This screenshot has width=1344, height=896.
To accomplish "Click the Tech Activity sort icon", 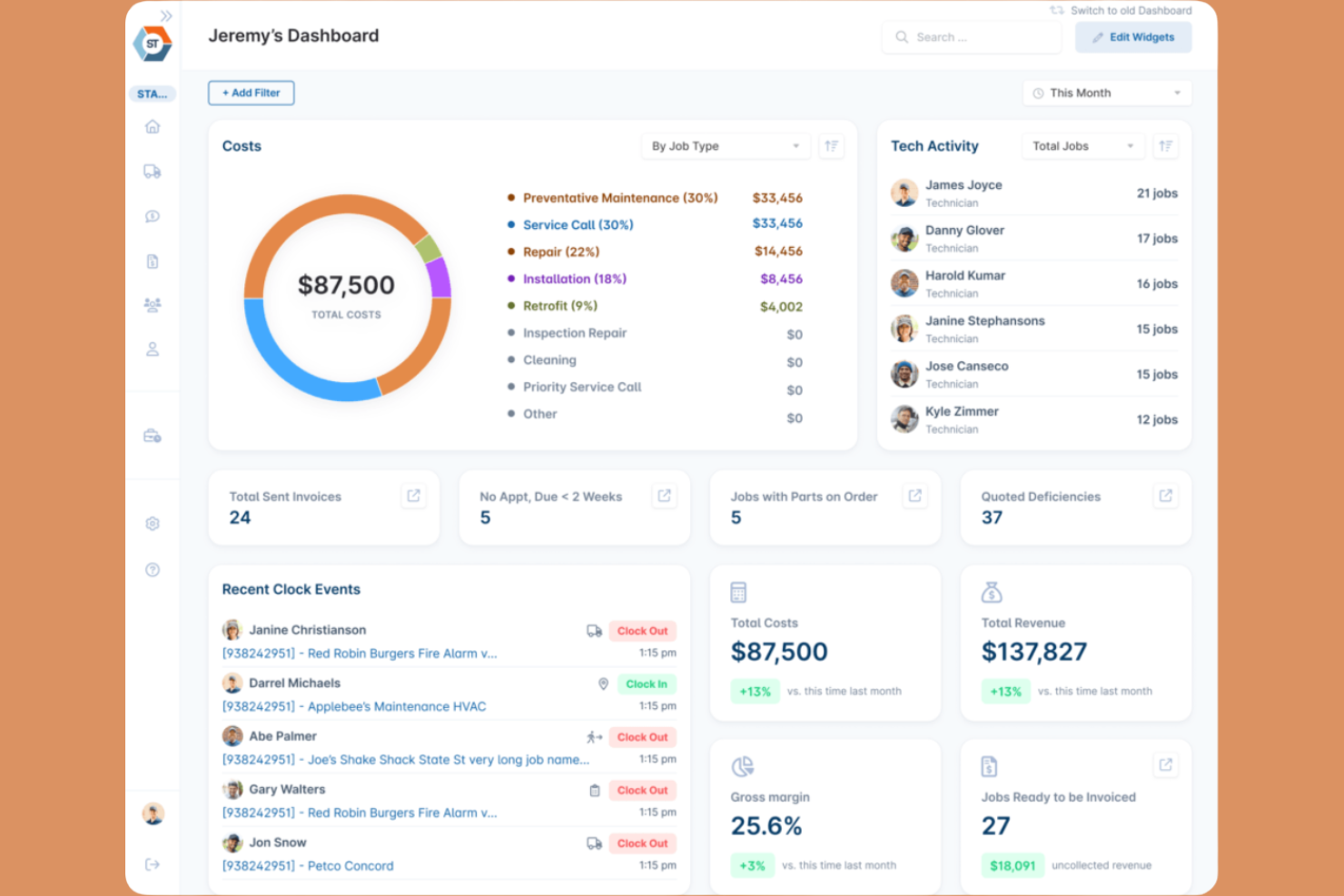I will pos(1166,146).
